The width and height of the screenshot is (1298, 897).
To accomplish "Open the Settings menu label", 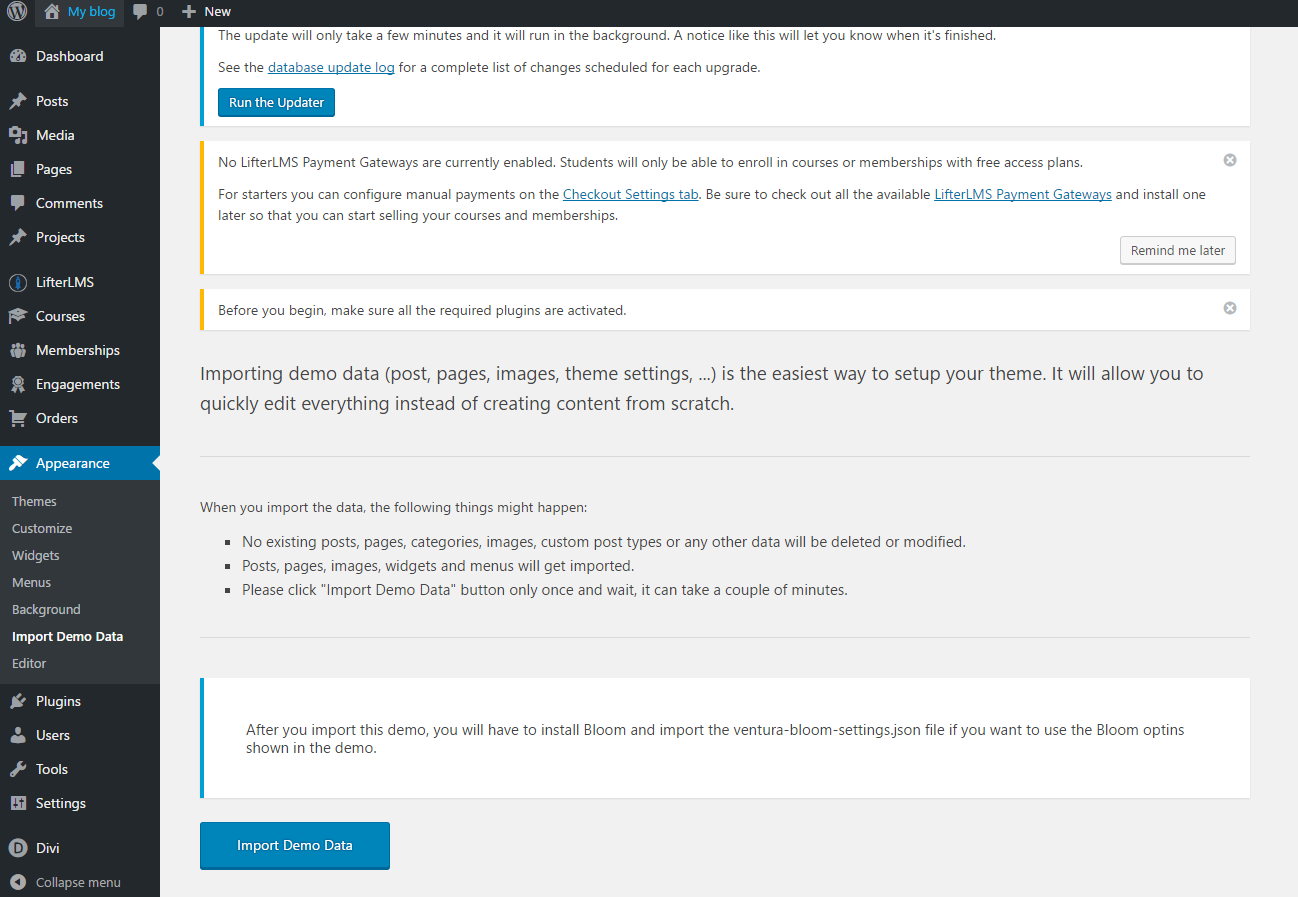I will (x=61, y=803).
